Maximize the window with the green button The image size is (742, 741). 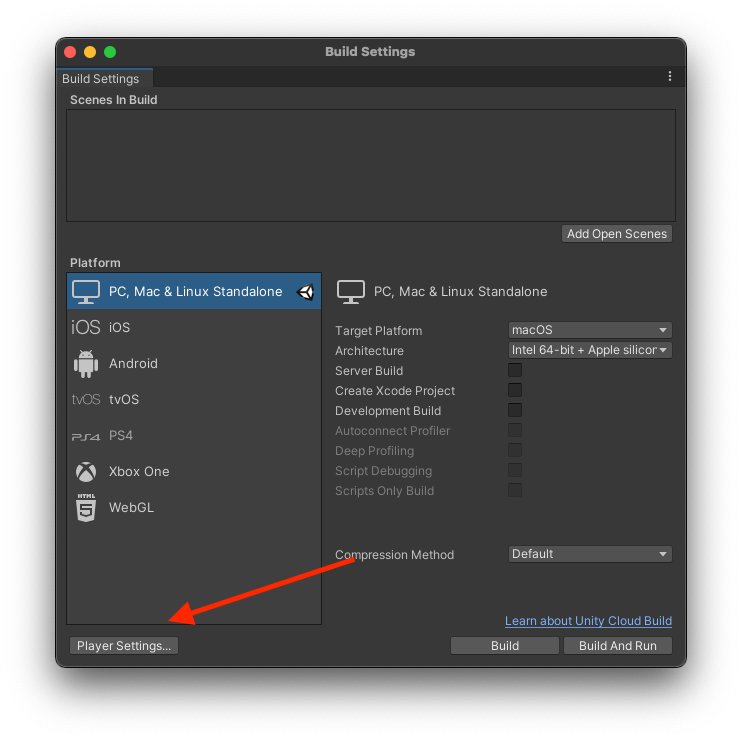click(110, 52)
